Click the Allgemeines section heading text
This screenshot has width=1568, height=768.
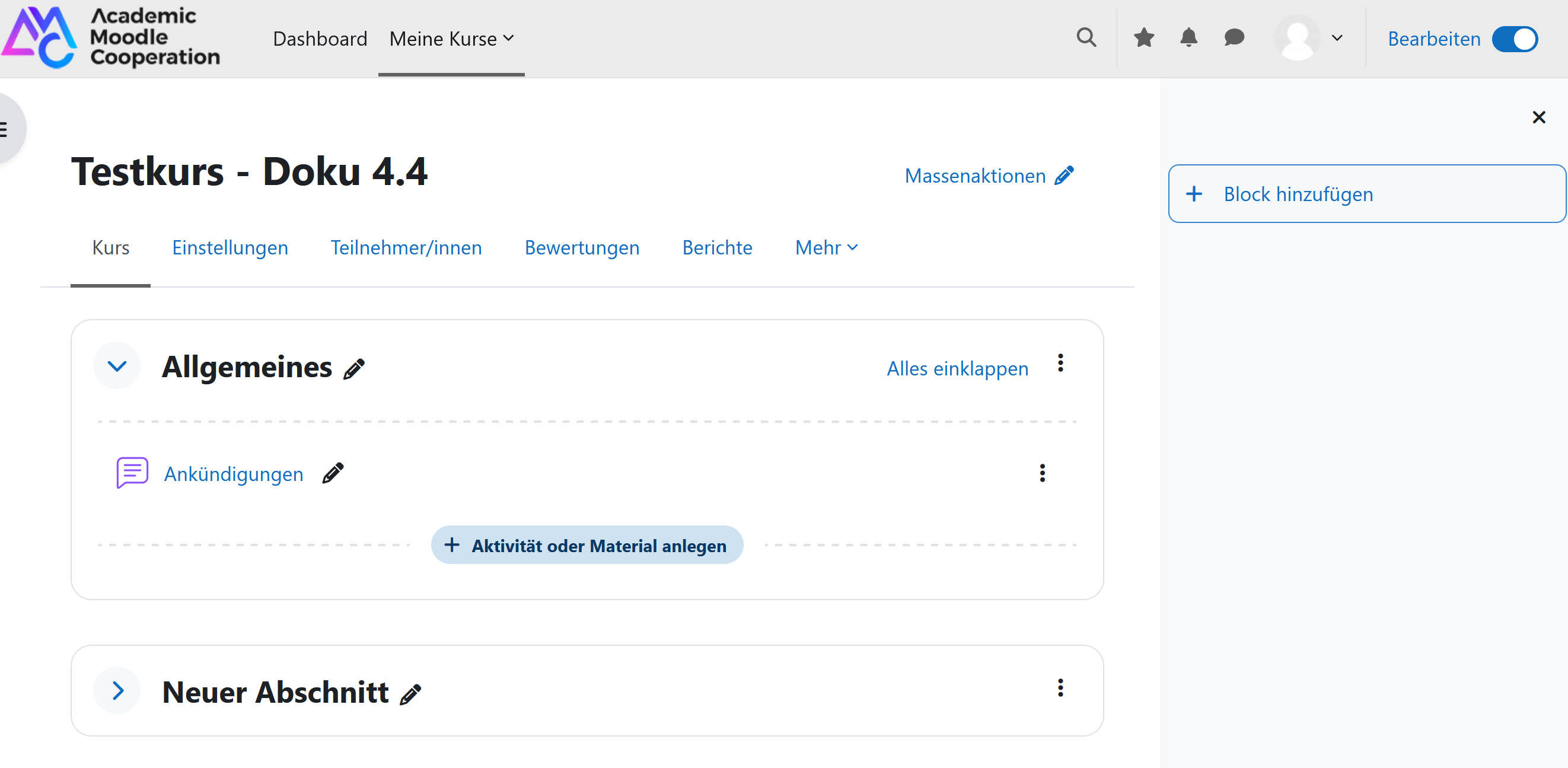(247, 367)
